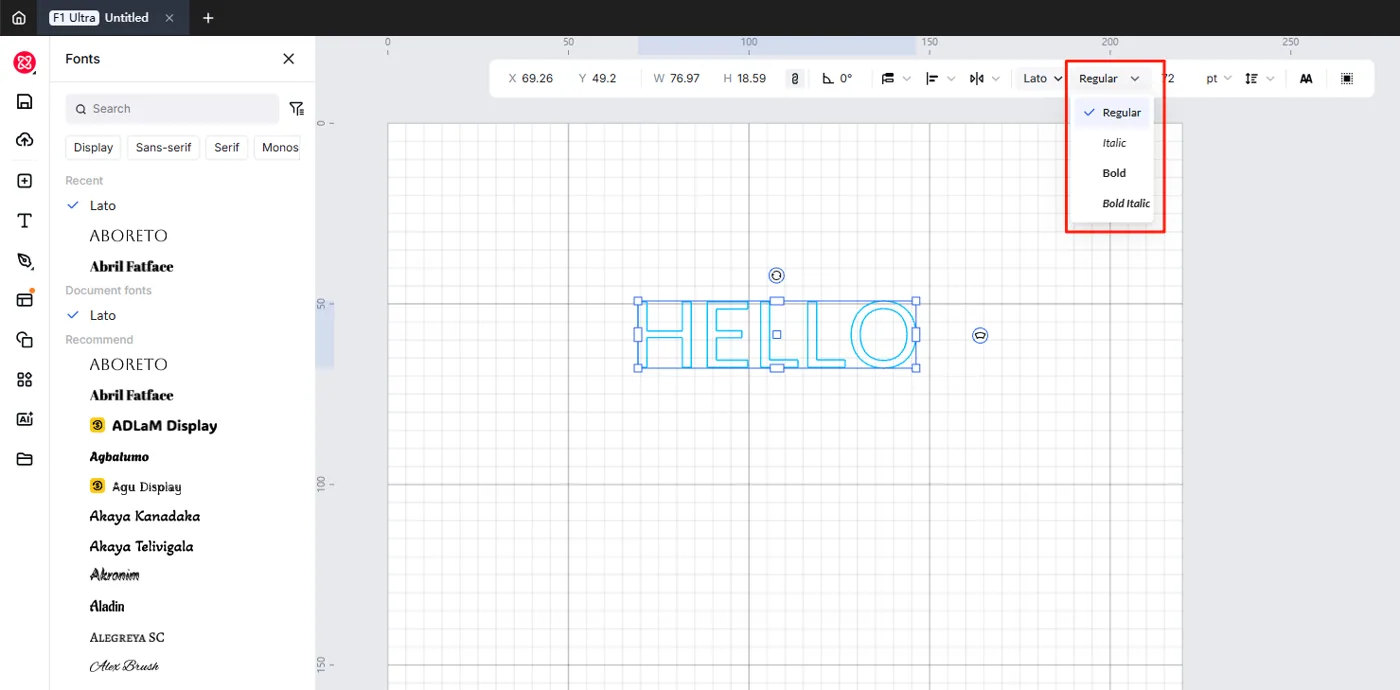Open the apps grid icon in sidebar
Image resolution: width=1400 pixels, height=690 pixels.
25,379
